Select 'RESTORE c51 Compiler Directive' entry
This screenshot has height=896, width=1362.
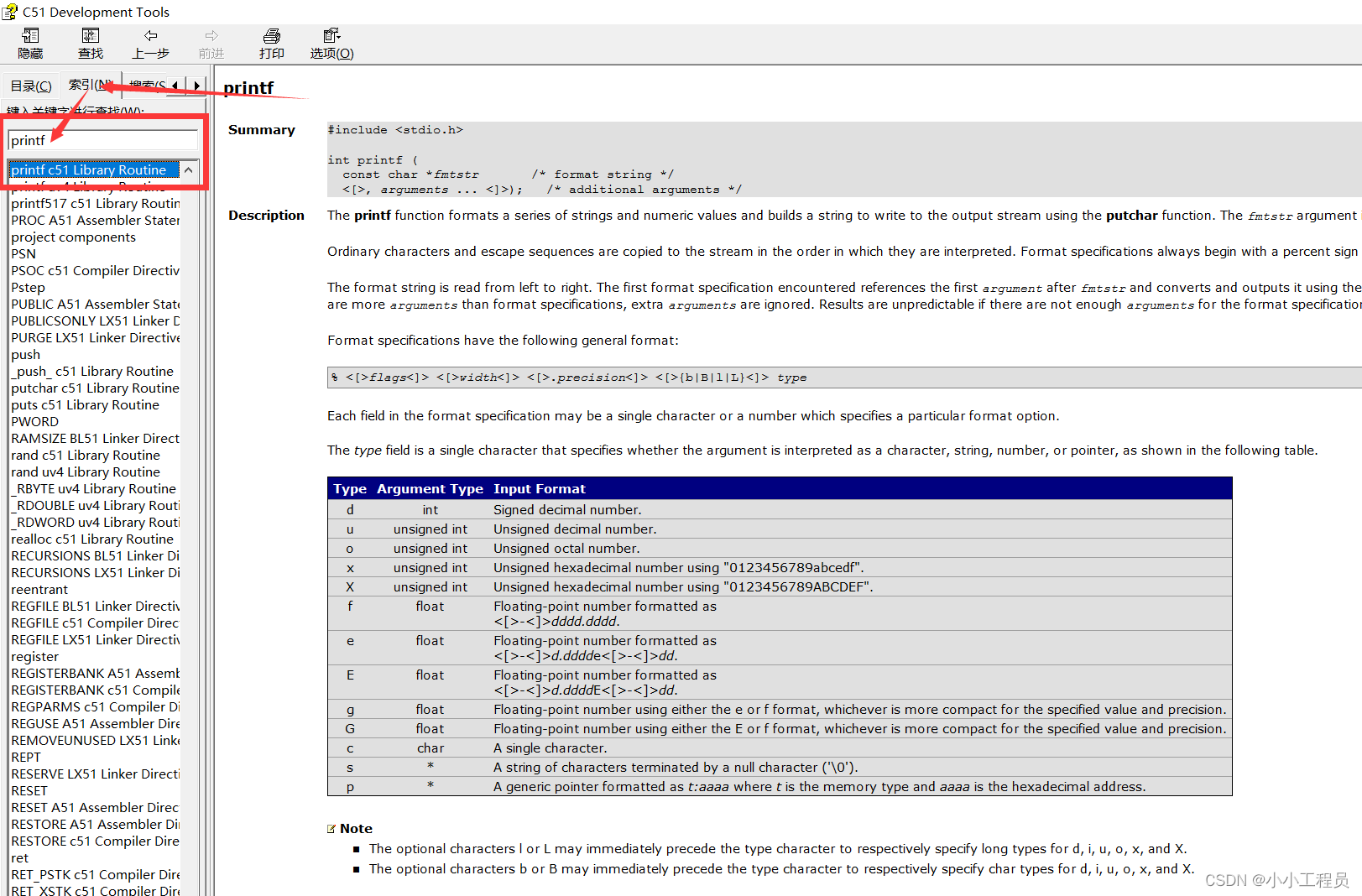coord(95,841)
